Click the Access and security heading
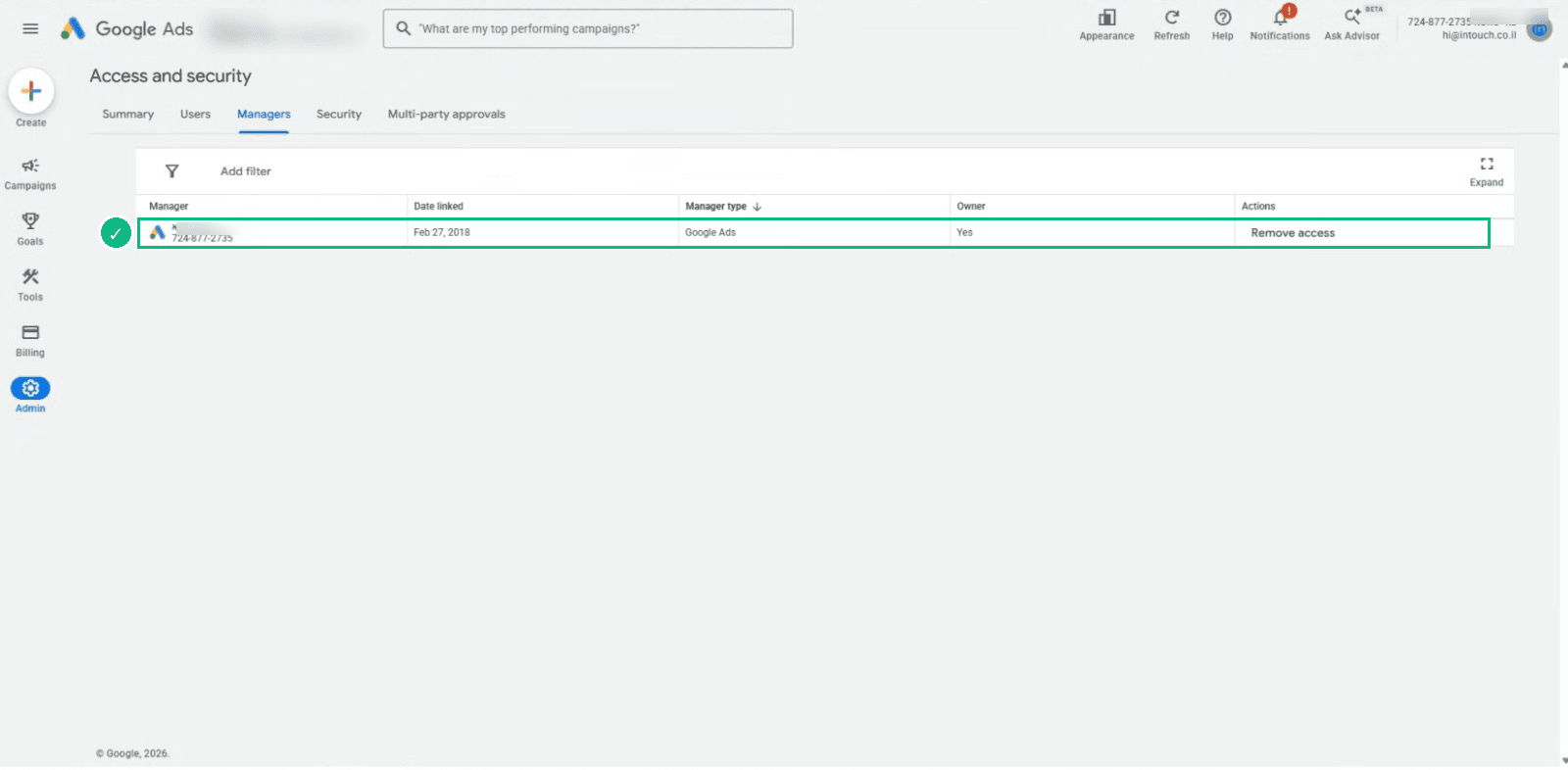Viewport: 1568px width, 770px height. click(x=171, y=76)
